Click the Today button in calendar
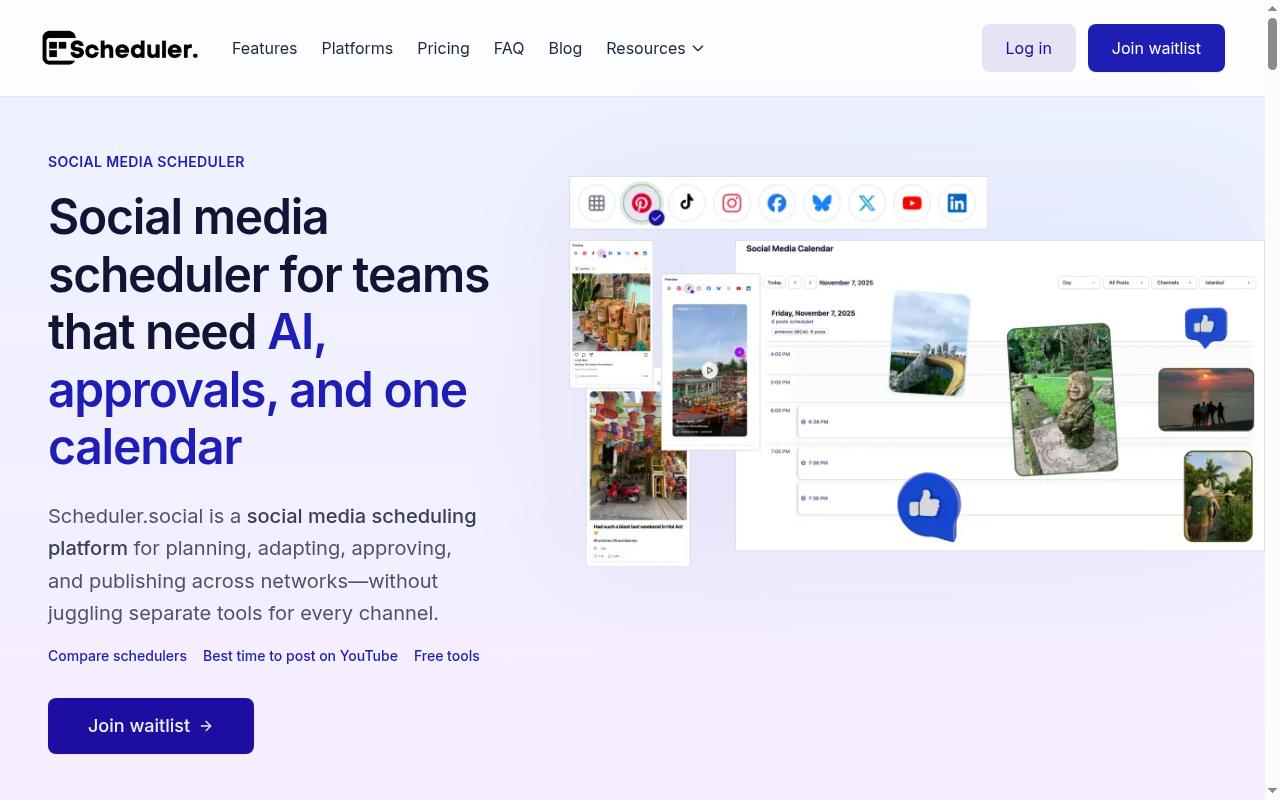The image size is (1280, 800). coord(775,283)
